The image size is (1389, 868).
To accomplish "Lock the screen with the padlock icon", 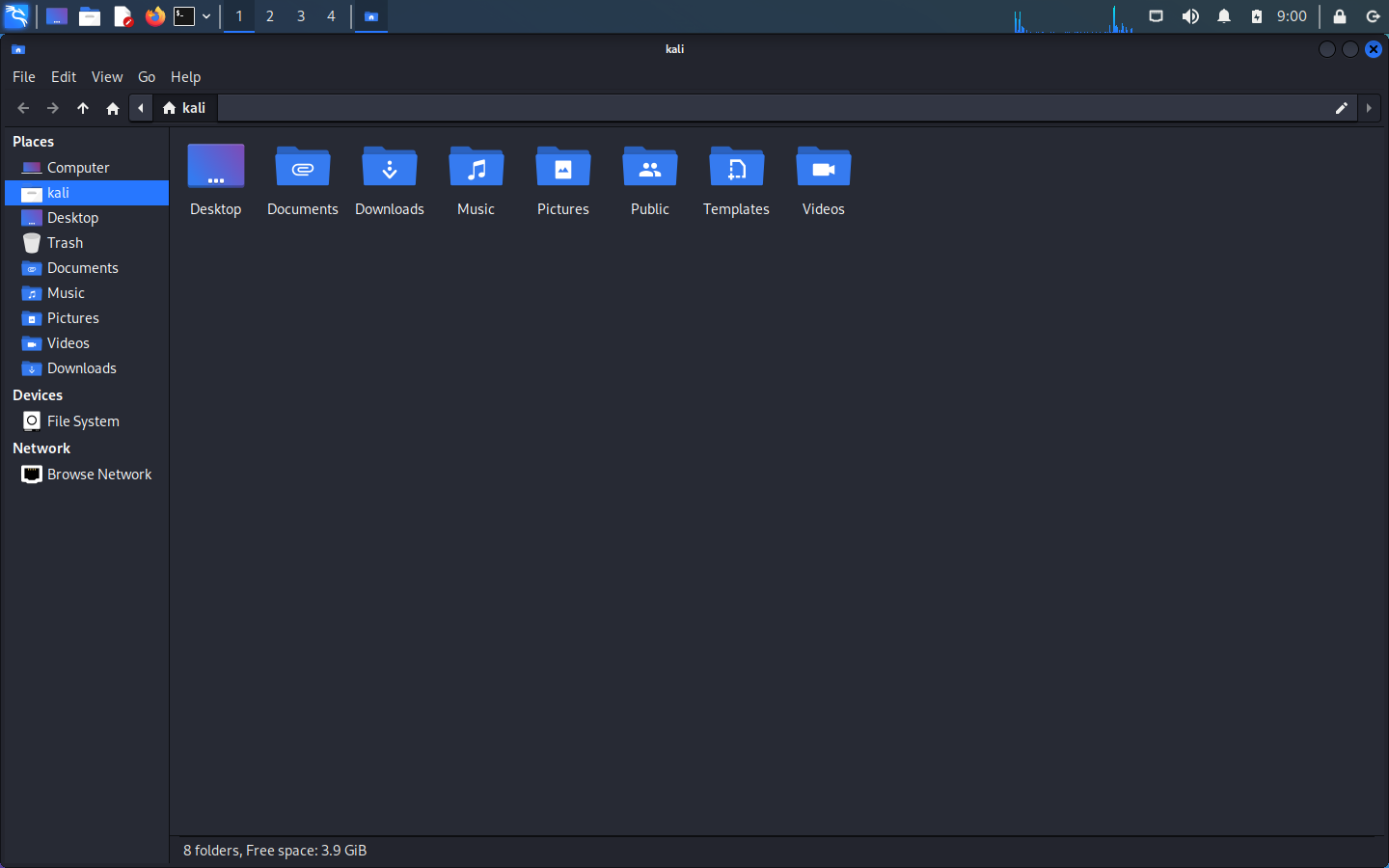I will point(1340,16).
